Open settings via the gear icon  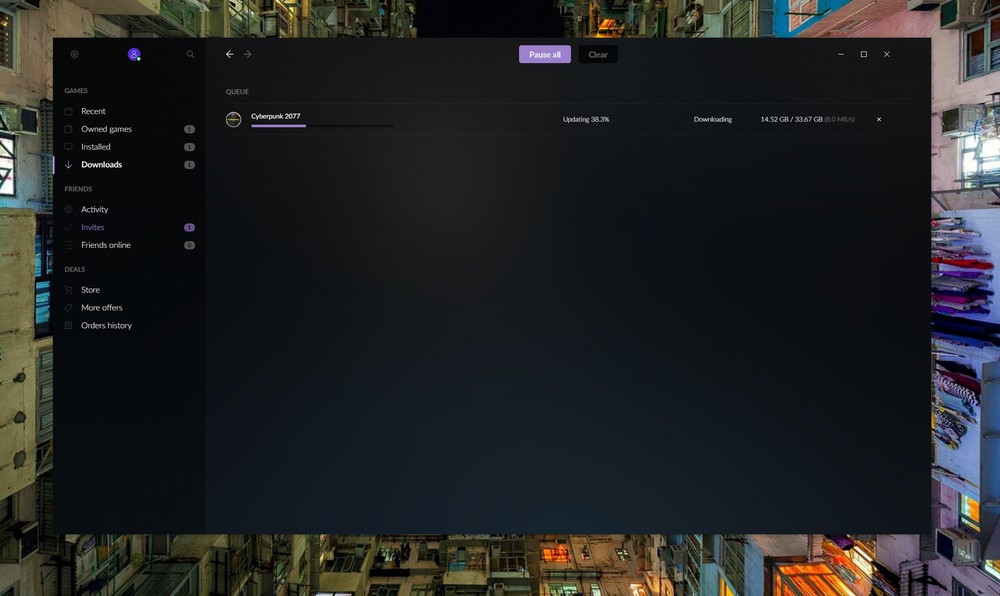(74, 54)
